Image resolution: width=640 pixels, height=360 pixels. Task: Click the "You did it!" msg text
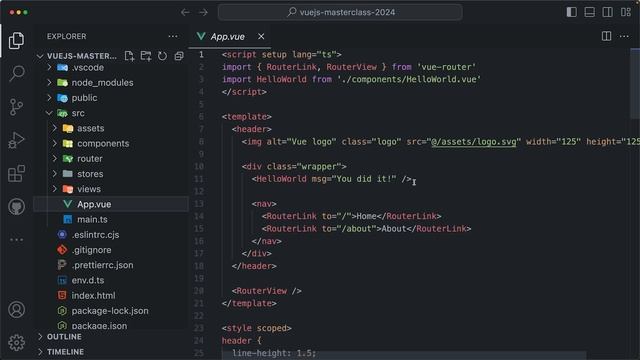tap(364, 179)
